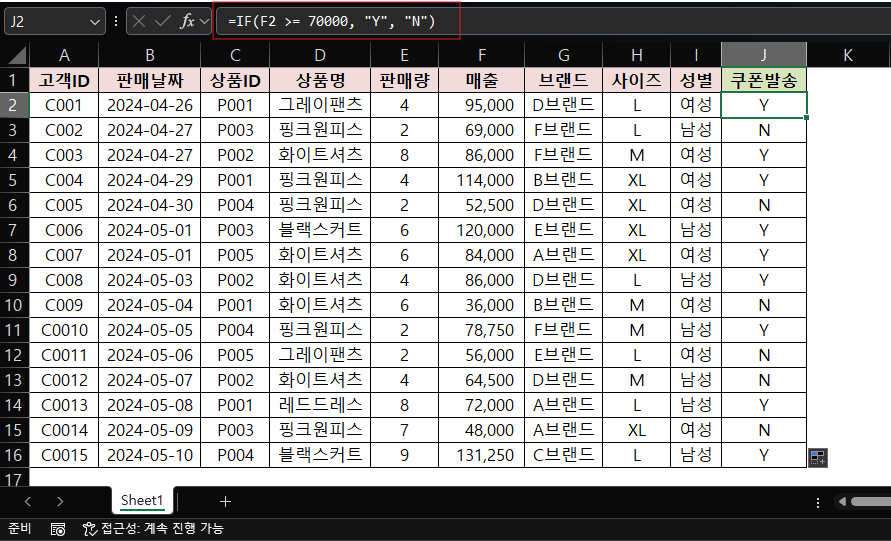Select the 78,750 sales cell

pyautogui.click(x=481, y=330)
